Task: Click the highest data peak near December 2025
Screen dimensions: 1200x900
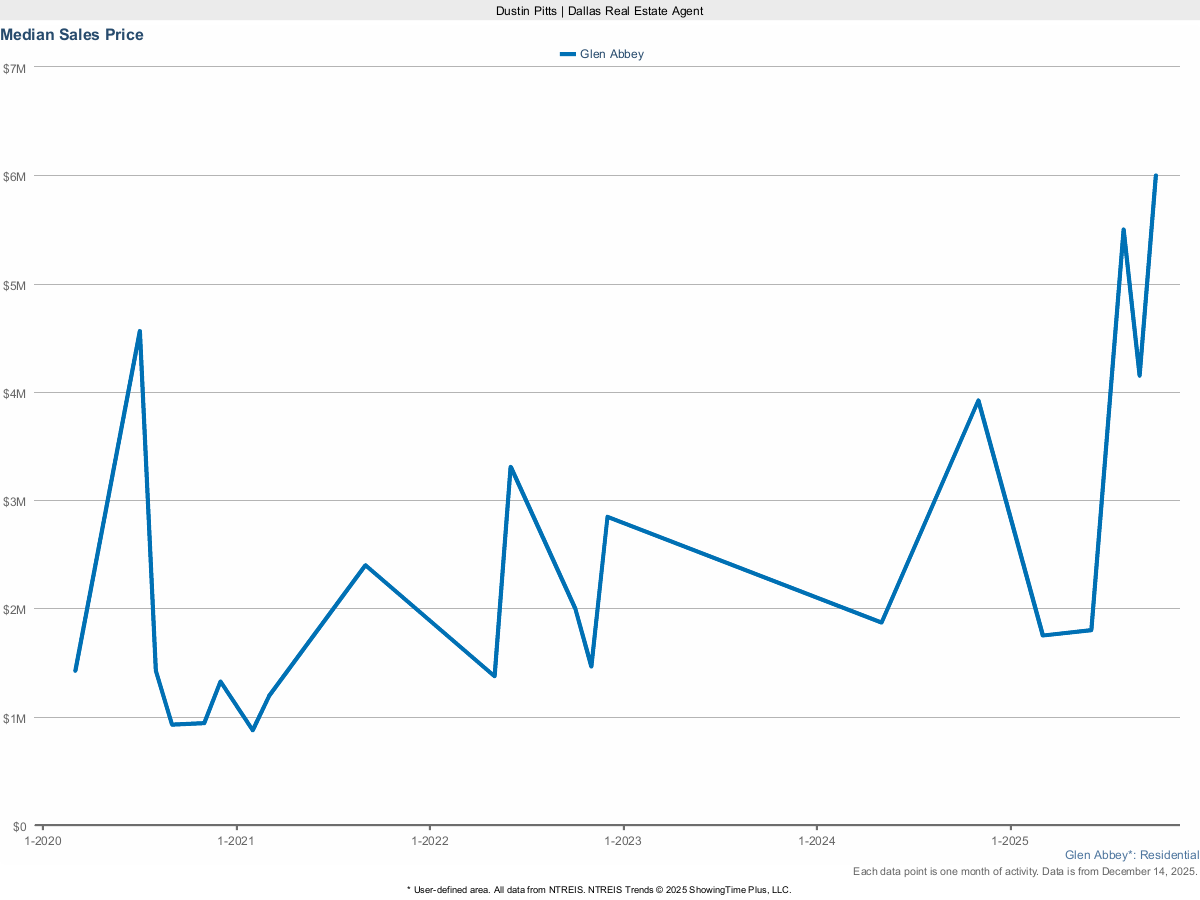Action: 1154,176
